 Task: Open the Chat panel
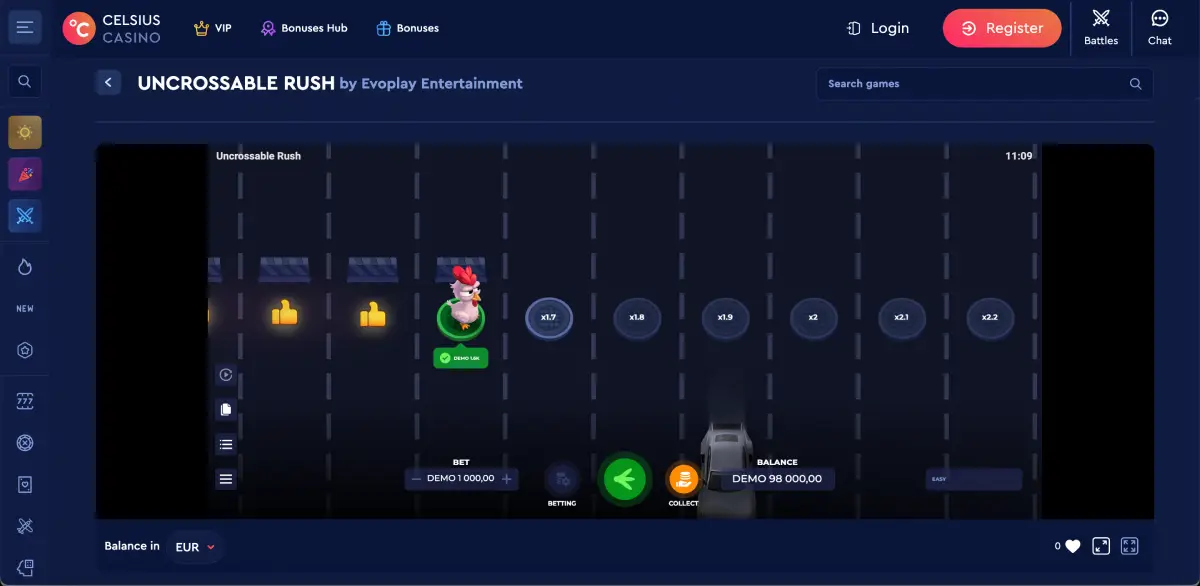click(x=1159, y=27)
